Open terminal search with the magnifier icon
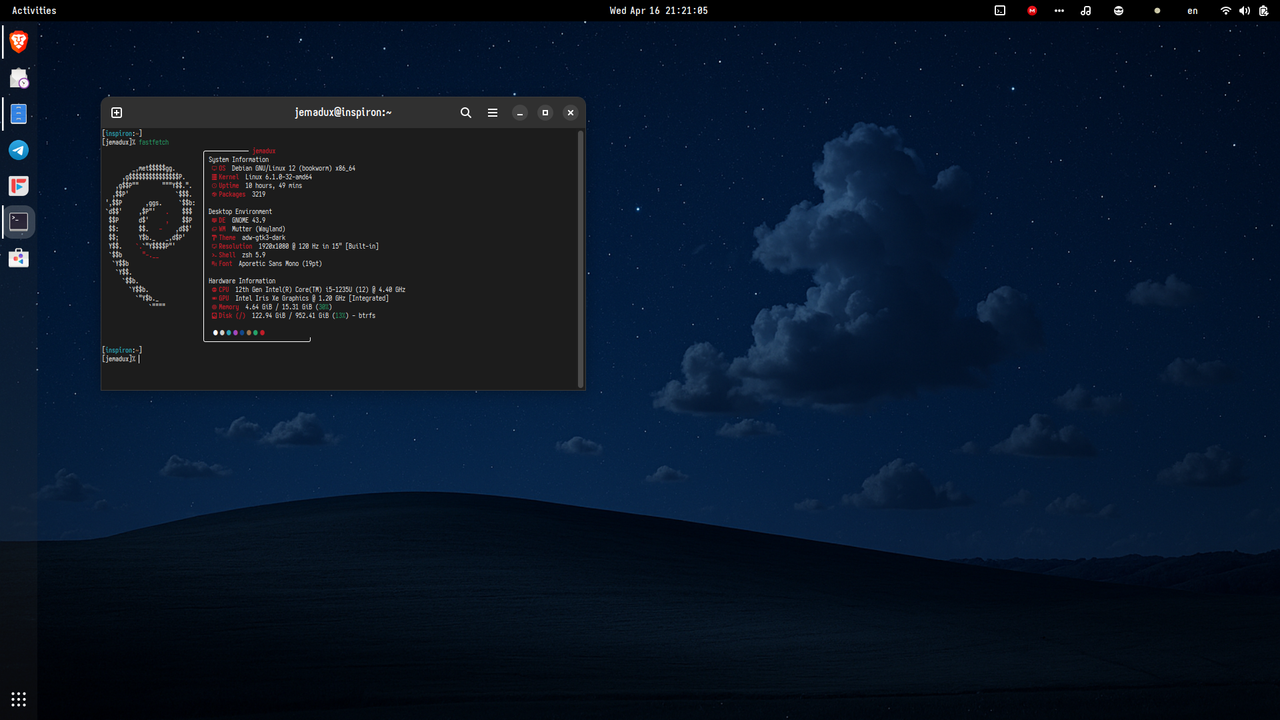The image size is (1280, 720). point(466,113)
